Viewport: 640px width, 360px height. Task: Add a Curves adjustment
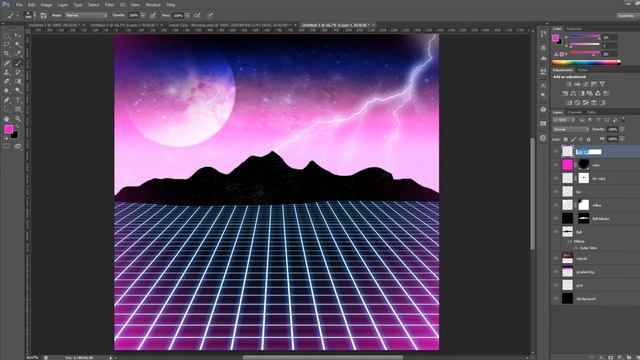(585, 84)
